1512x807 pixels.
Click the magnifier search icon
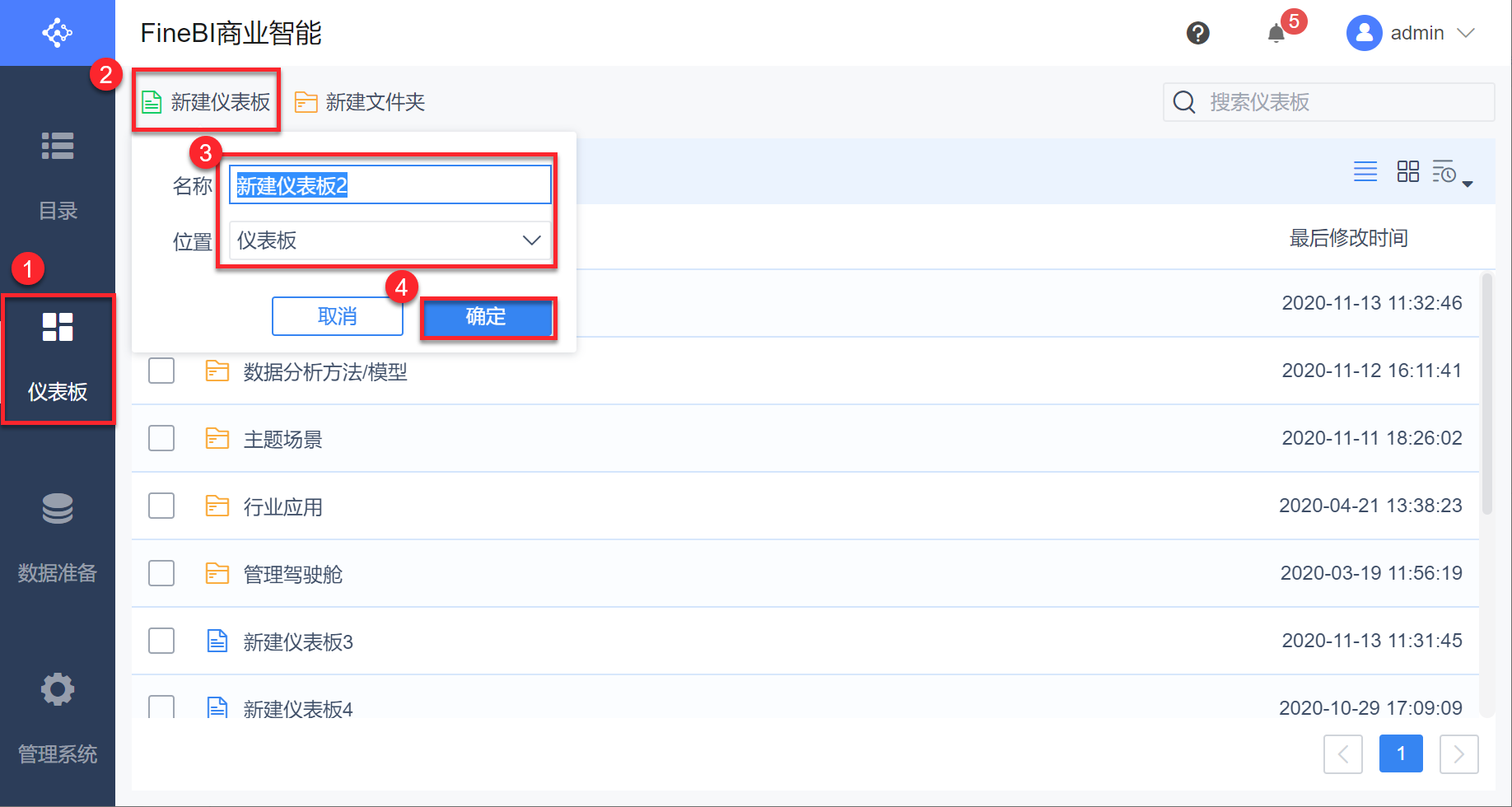click(x=1184, y=102)
